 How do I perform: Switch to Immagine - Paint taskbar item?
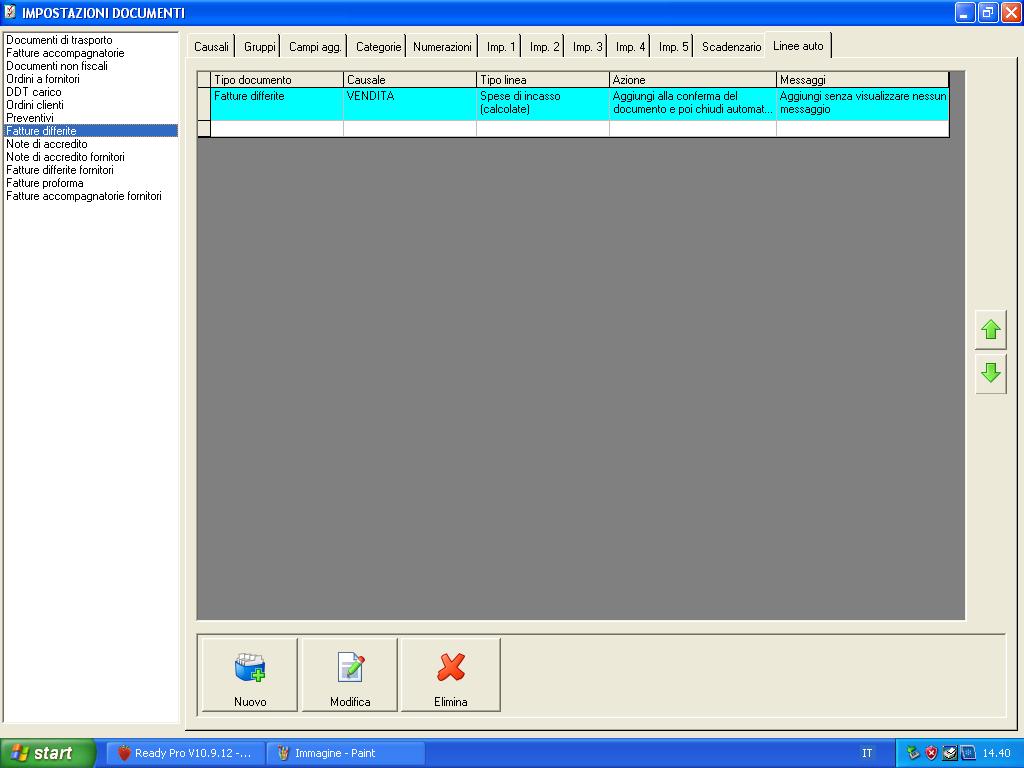pyautogui.click(x=346, y=753)
